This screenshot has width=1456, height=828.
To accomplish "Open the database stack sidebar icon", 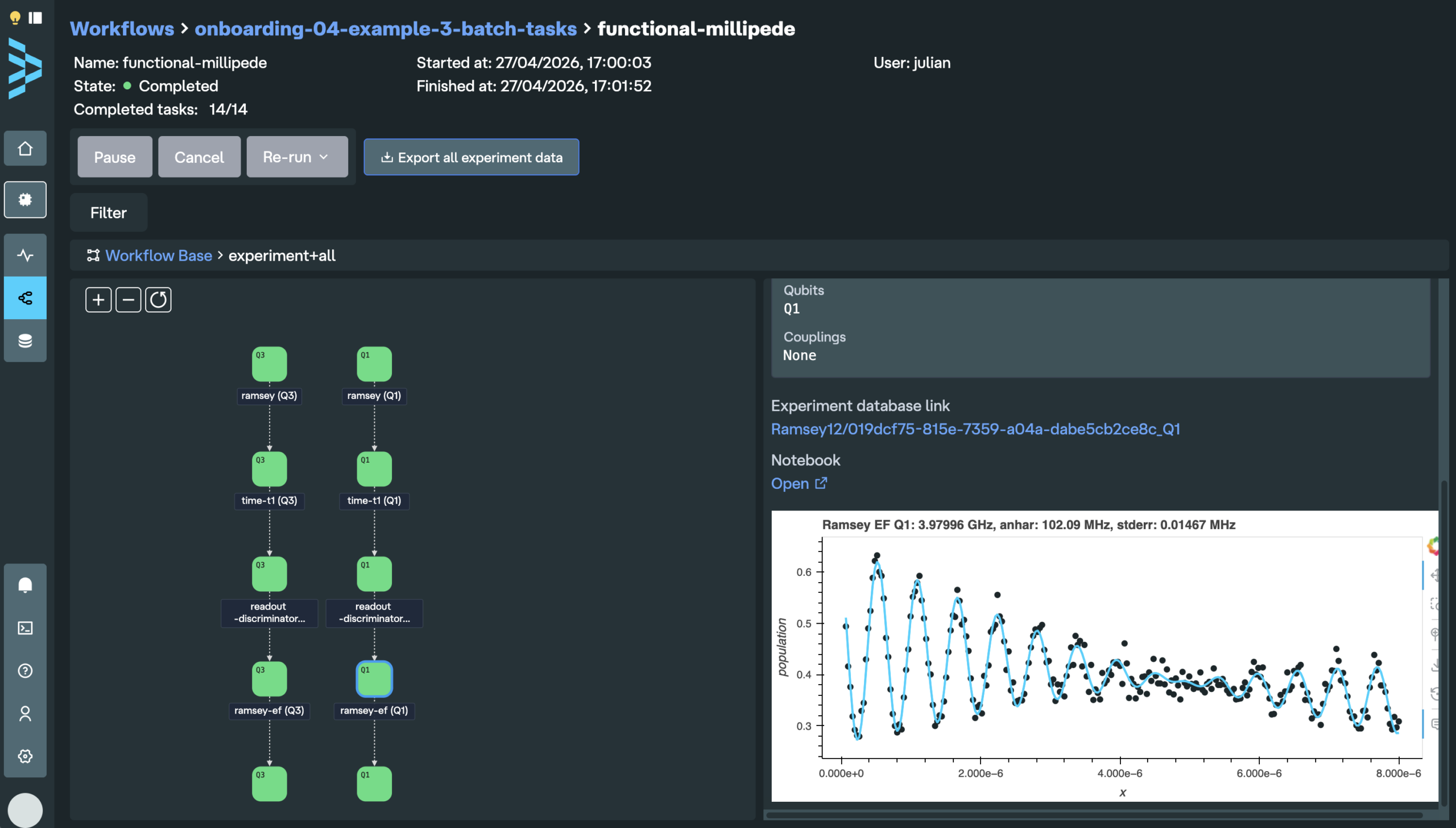I will pyautogui.click(x=25, y=341).
